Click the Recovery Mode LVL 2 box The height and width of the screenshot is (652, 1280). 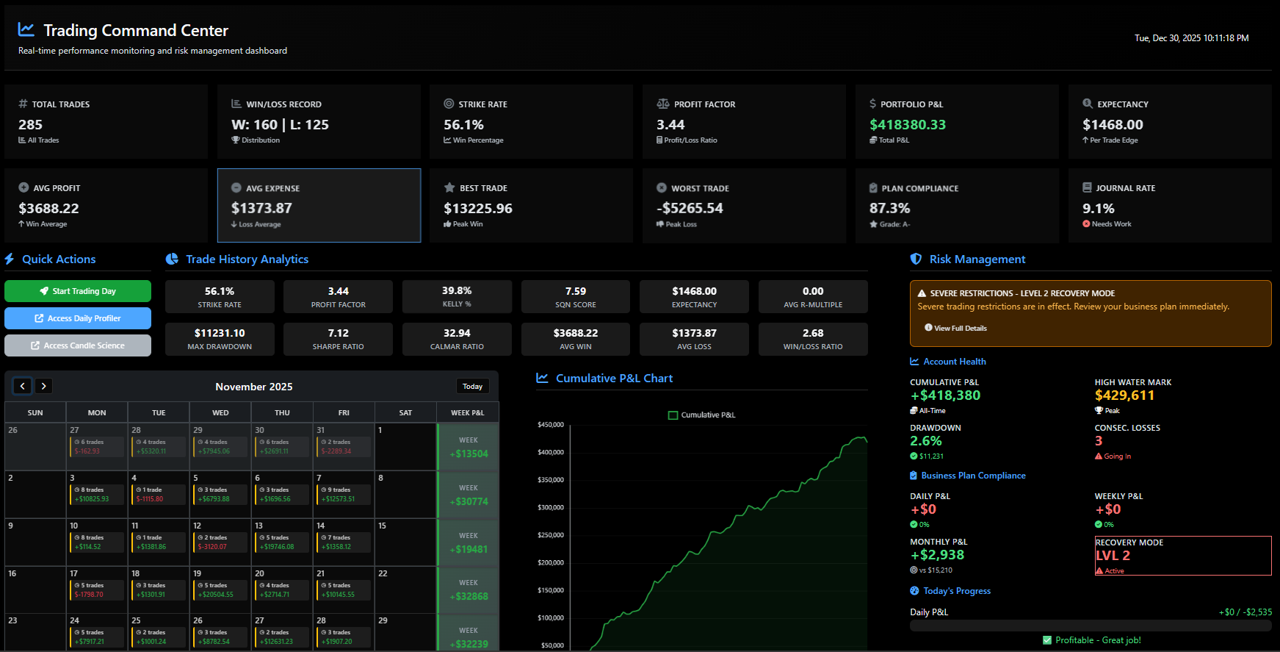(x=1183, y=556)
